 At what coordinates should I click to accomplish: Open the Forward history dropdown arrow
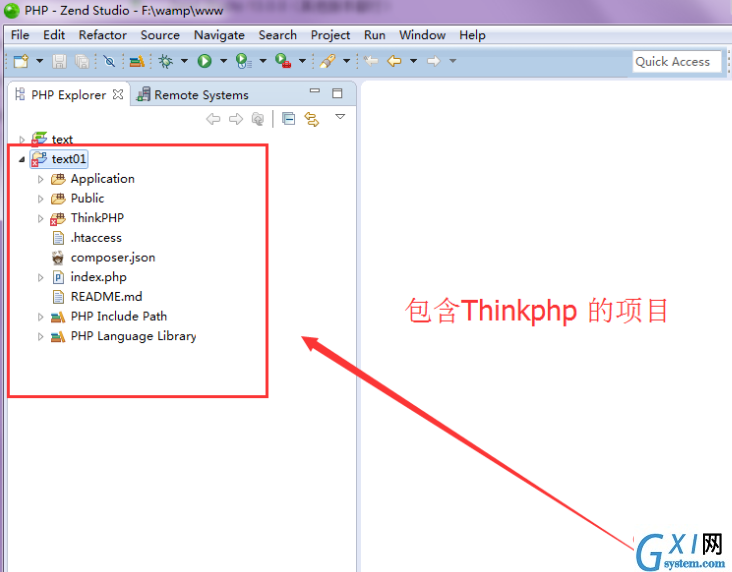click(x=453, y=61)
